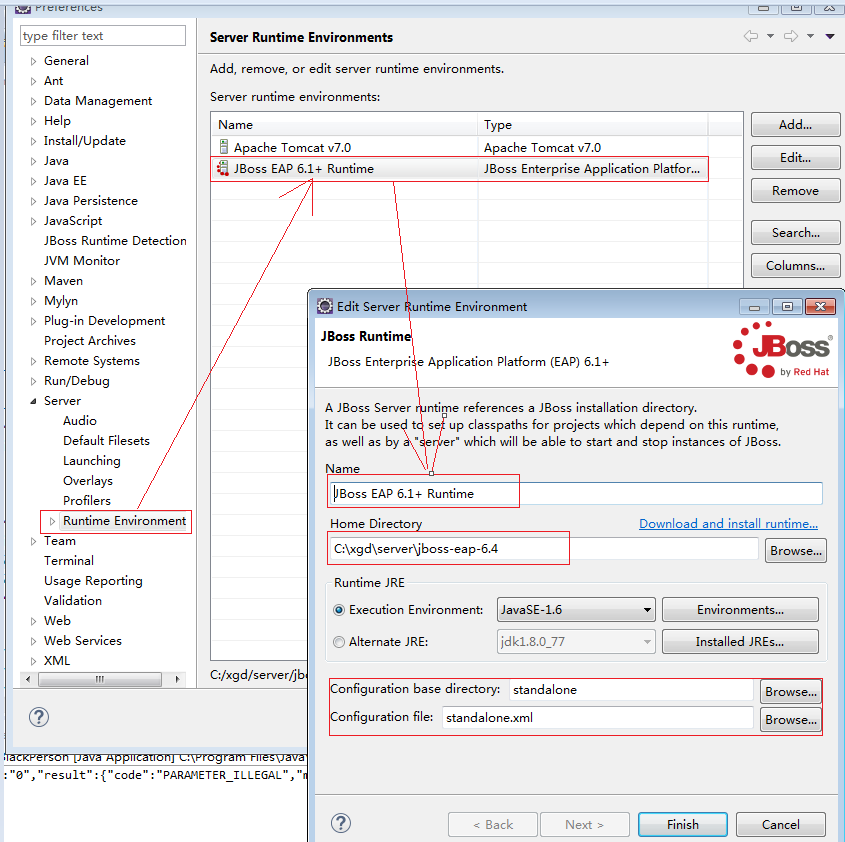Expand the Web Services node
The width and height of the screenshot is (845, 842).
click(33, 641)
